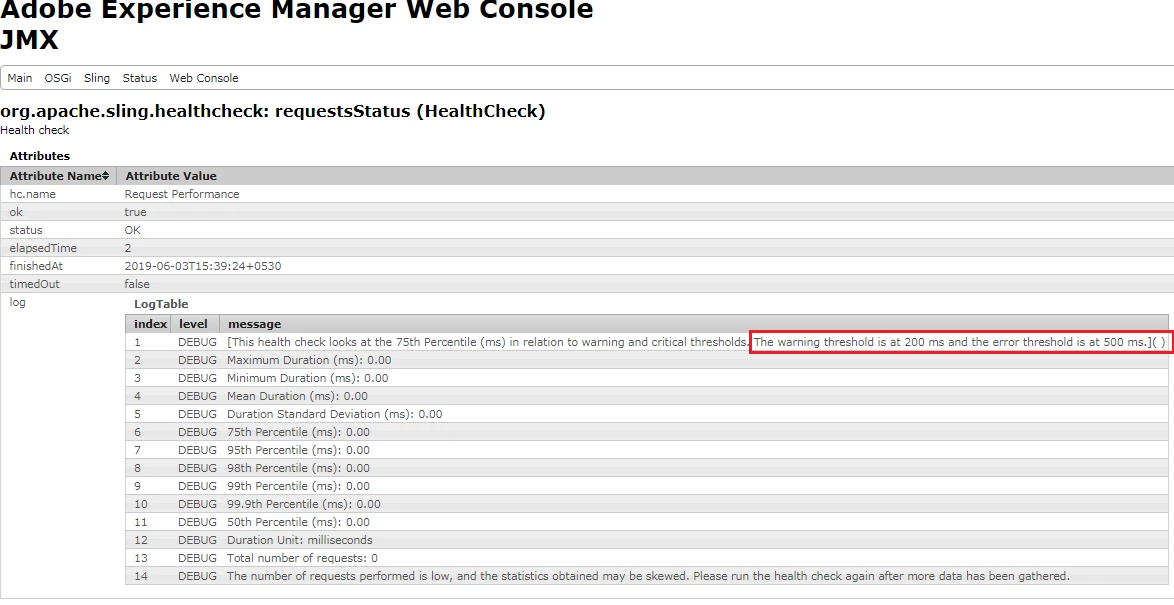
Task: Select the 98th Percentile log message
Action: coord(299,468)
